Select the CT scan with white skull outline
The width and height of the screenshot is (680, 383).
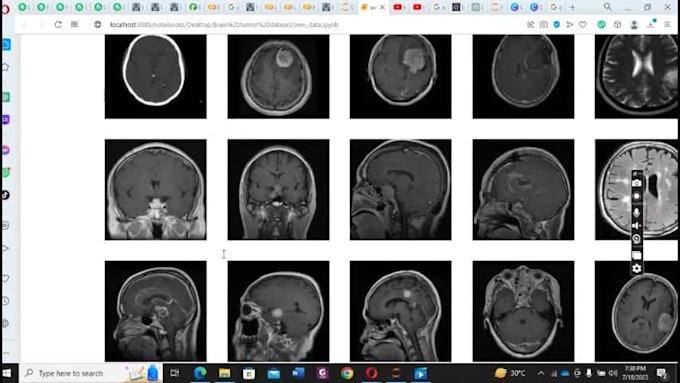[156, 76]
